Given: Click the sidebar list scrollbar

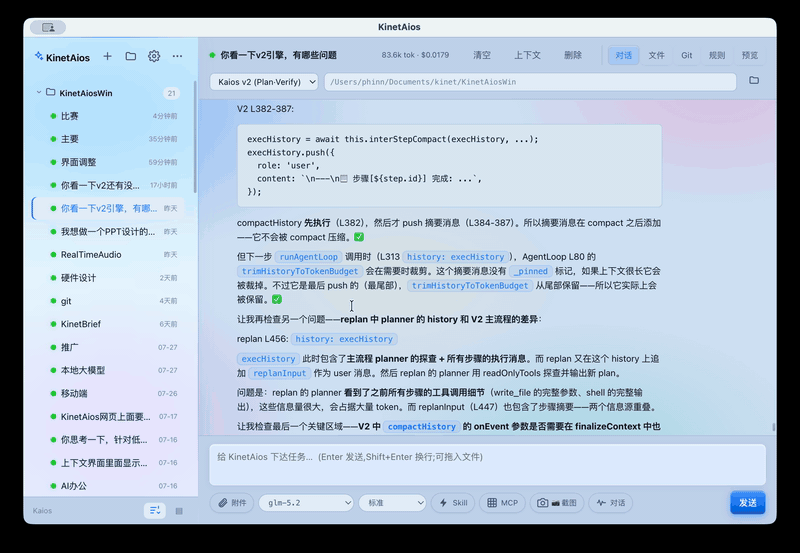Looking at the screenshot, I should tap(195, 137).
